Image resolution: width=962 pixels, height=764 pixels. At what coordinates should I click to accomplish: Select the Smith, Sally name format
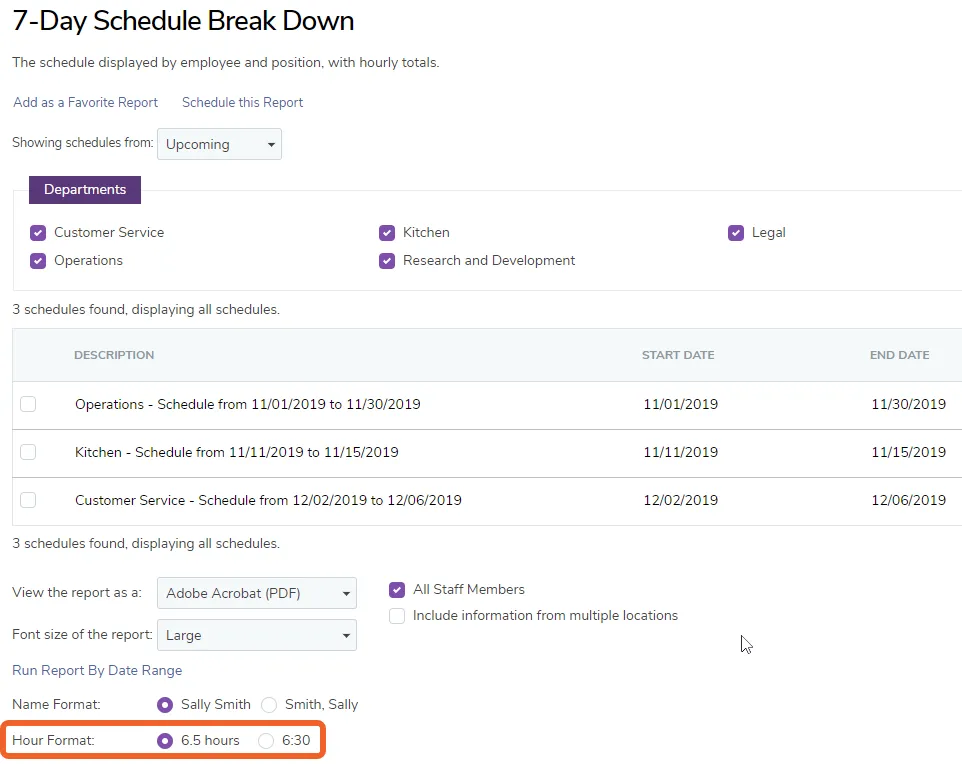[x=269, y=705]
